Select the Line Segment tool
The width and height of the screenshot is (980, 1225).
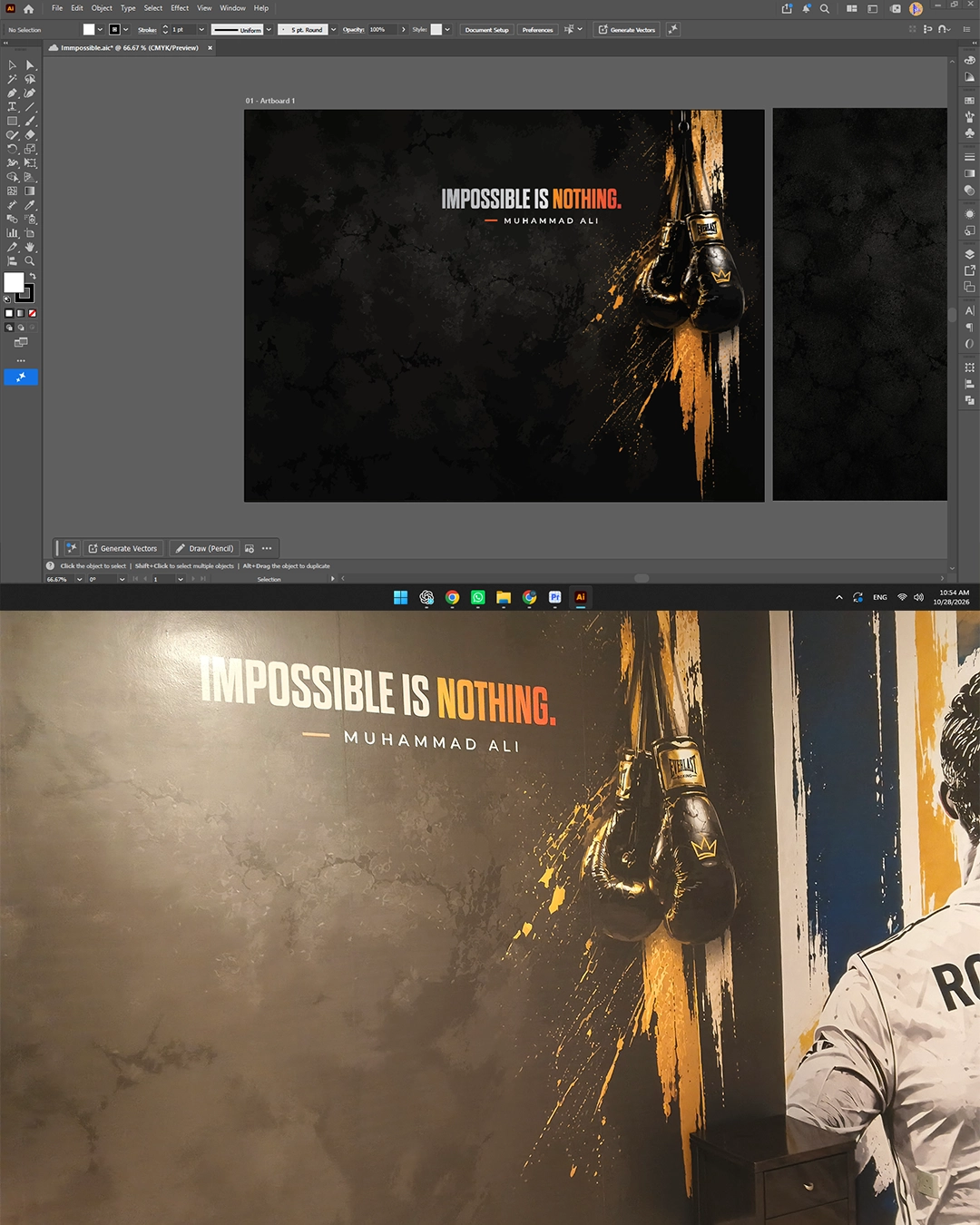(30, 107)
